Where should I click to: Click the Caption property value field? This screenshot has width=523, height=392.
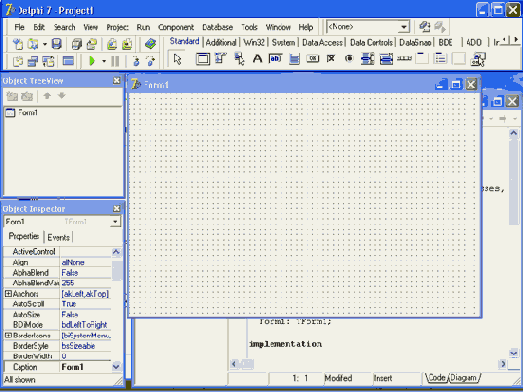pyautogui.click(x=86, y=367)
